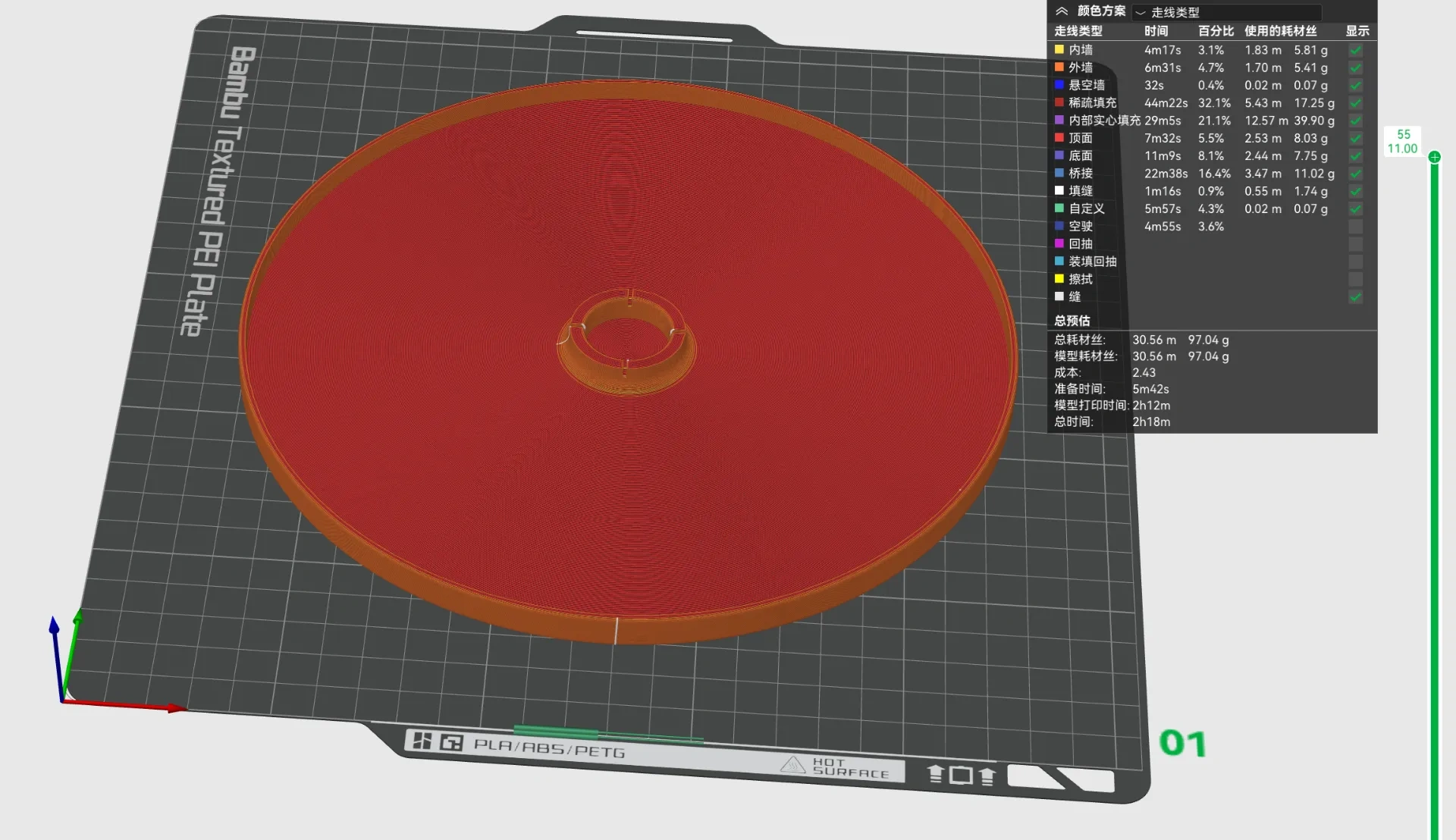
Task: Click the 显示 column header
Action: pyautogui.click(x=1357, y=31)
